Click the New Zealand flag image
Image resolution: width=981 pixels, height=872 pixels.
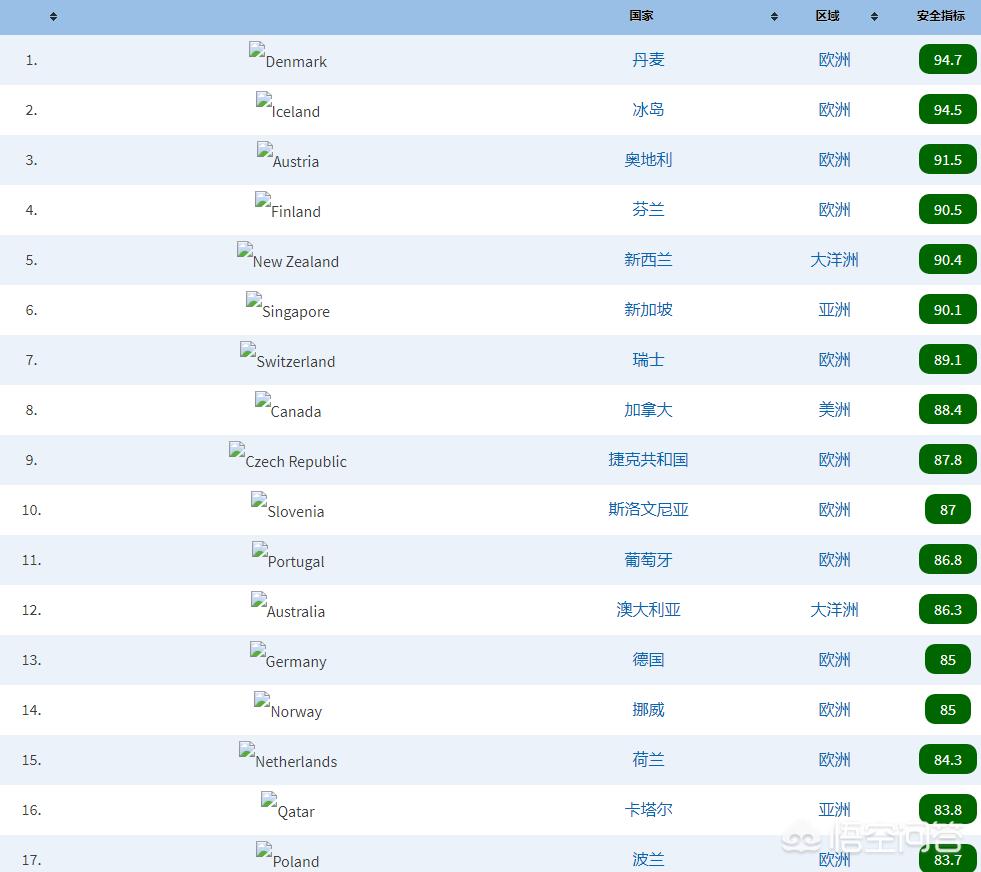pos(245,250)
